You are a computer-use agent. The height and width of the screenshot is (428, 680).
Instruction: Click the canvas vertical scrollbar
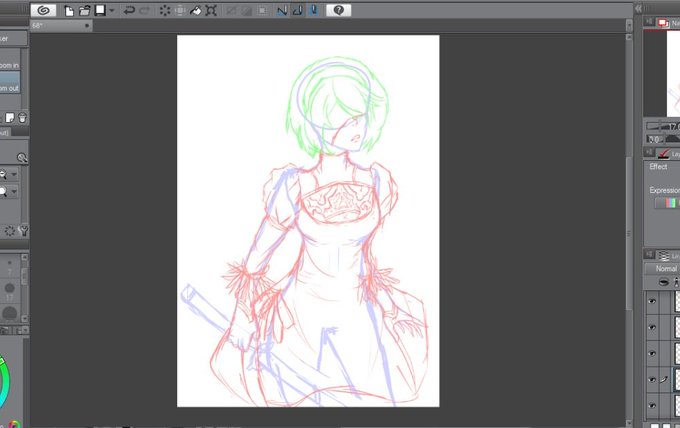[x=629, y=233]
